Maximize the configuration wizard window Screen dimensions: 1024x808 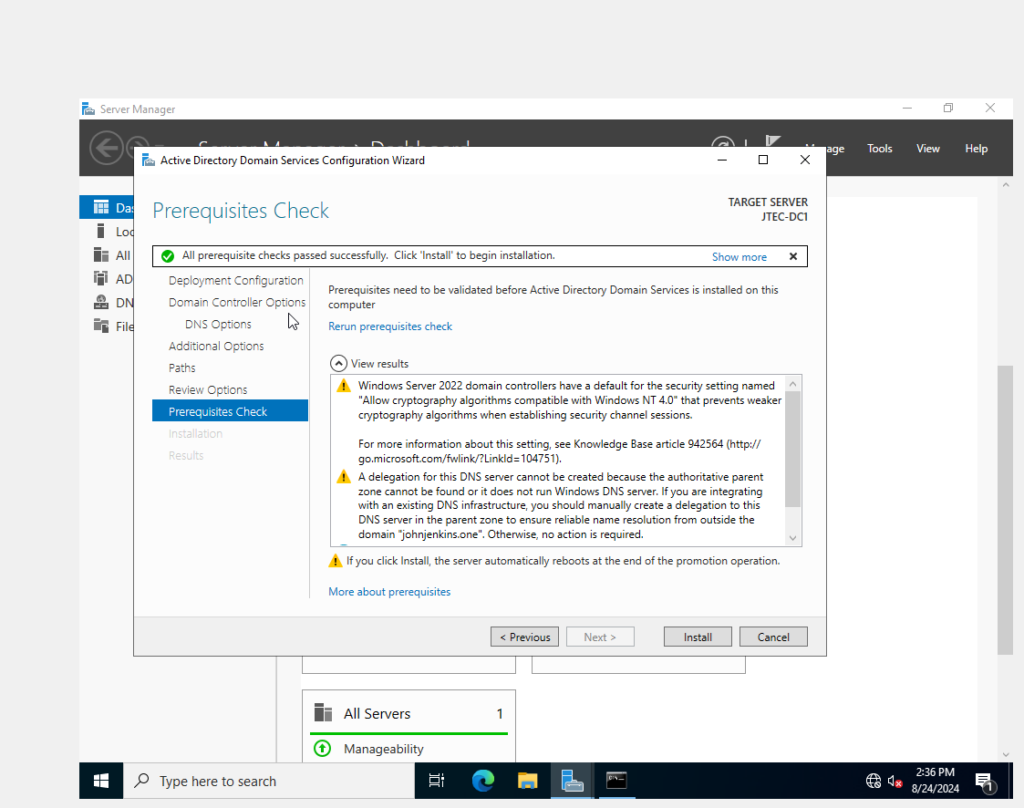point(763,160)
